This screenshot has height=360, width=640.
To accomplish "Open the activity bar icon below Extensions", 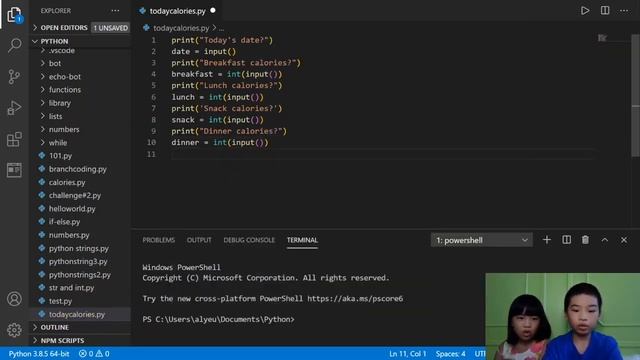I will click(14, 170).
